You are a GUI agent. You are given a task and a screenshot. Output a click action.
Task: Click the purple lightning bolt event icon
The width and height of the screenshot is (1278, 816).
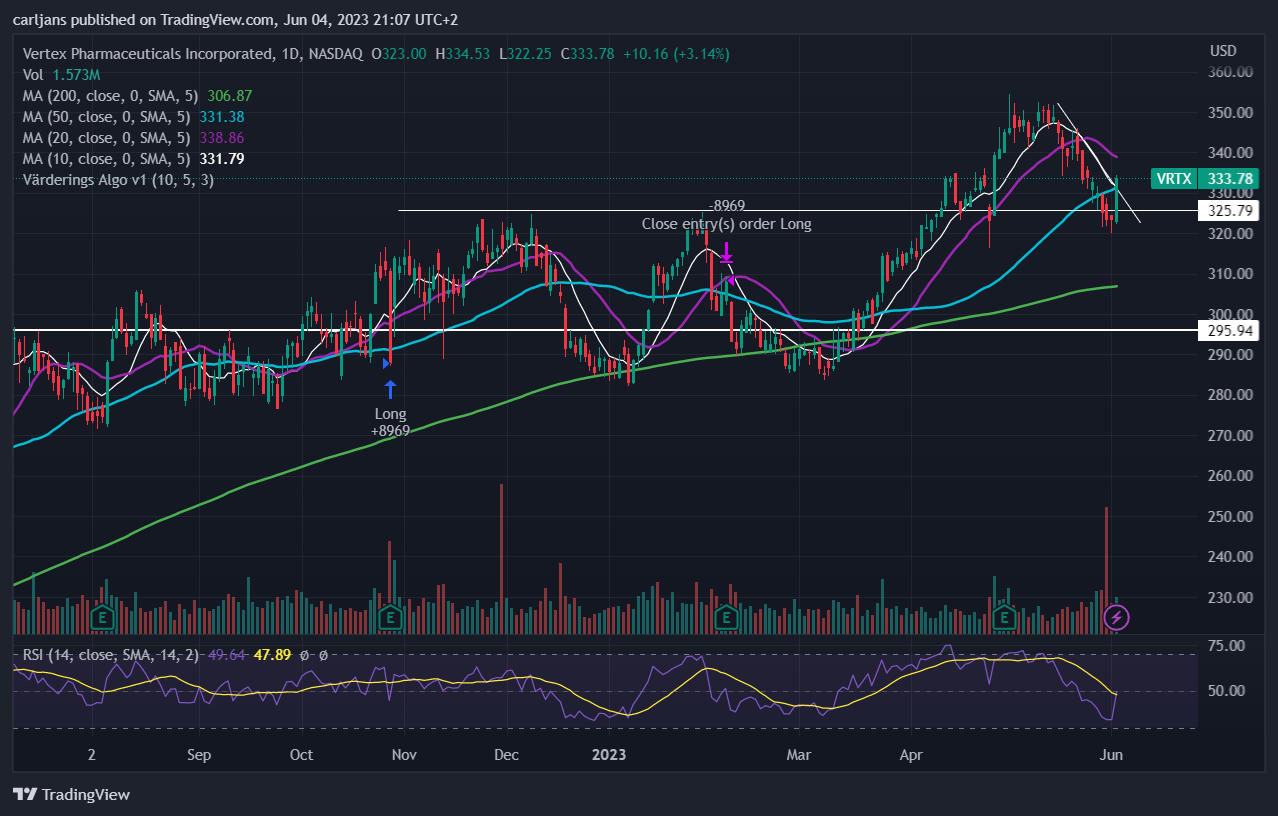pos(1116,617)
